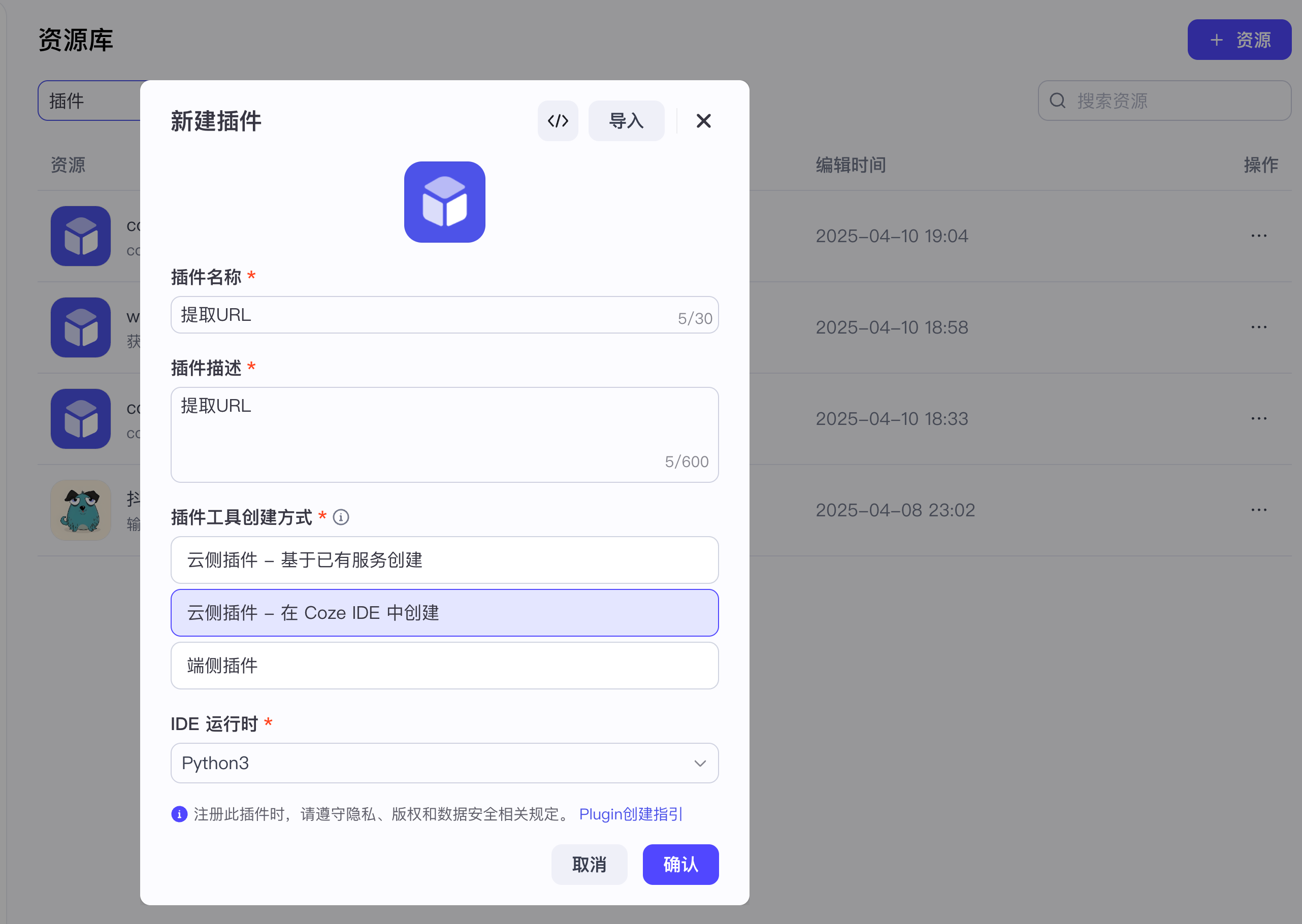The image size is (1302, 924).
Task: Click the blue info icon near 注册此插件时
Action: coord(178,814)
